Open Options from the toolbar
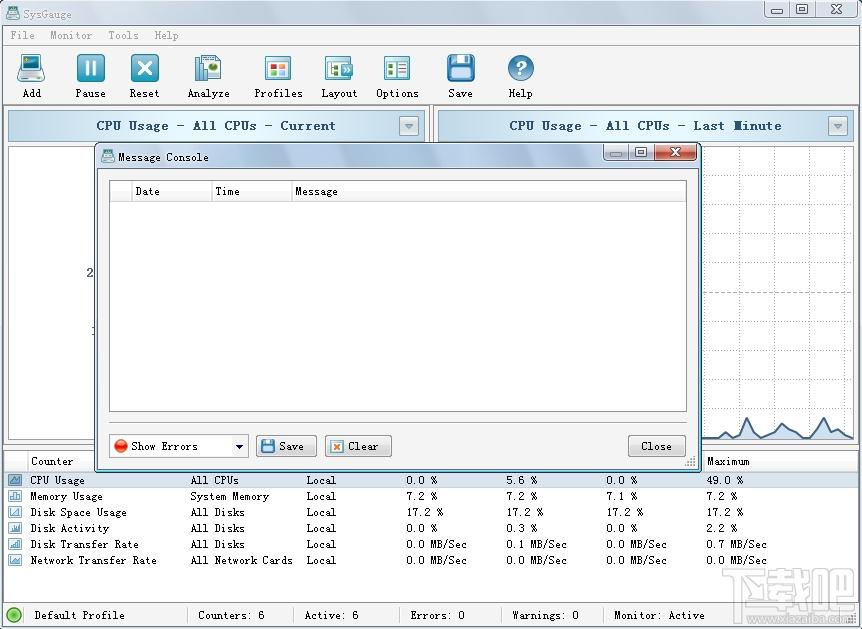 [397, 69]
